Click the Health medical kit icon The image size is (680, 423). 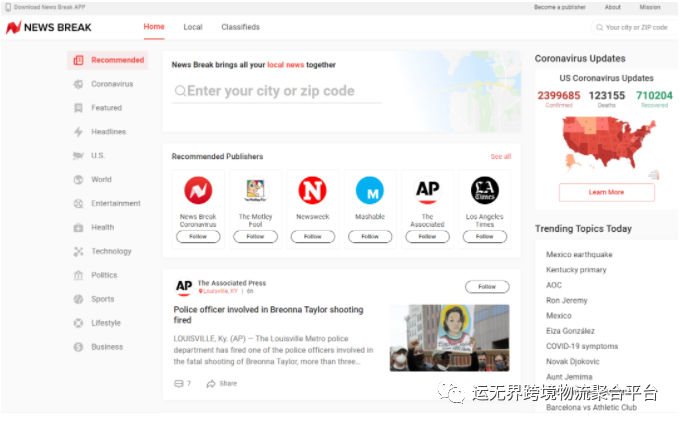[78, 227]
